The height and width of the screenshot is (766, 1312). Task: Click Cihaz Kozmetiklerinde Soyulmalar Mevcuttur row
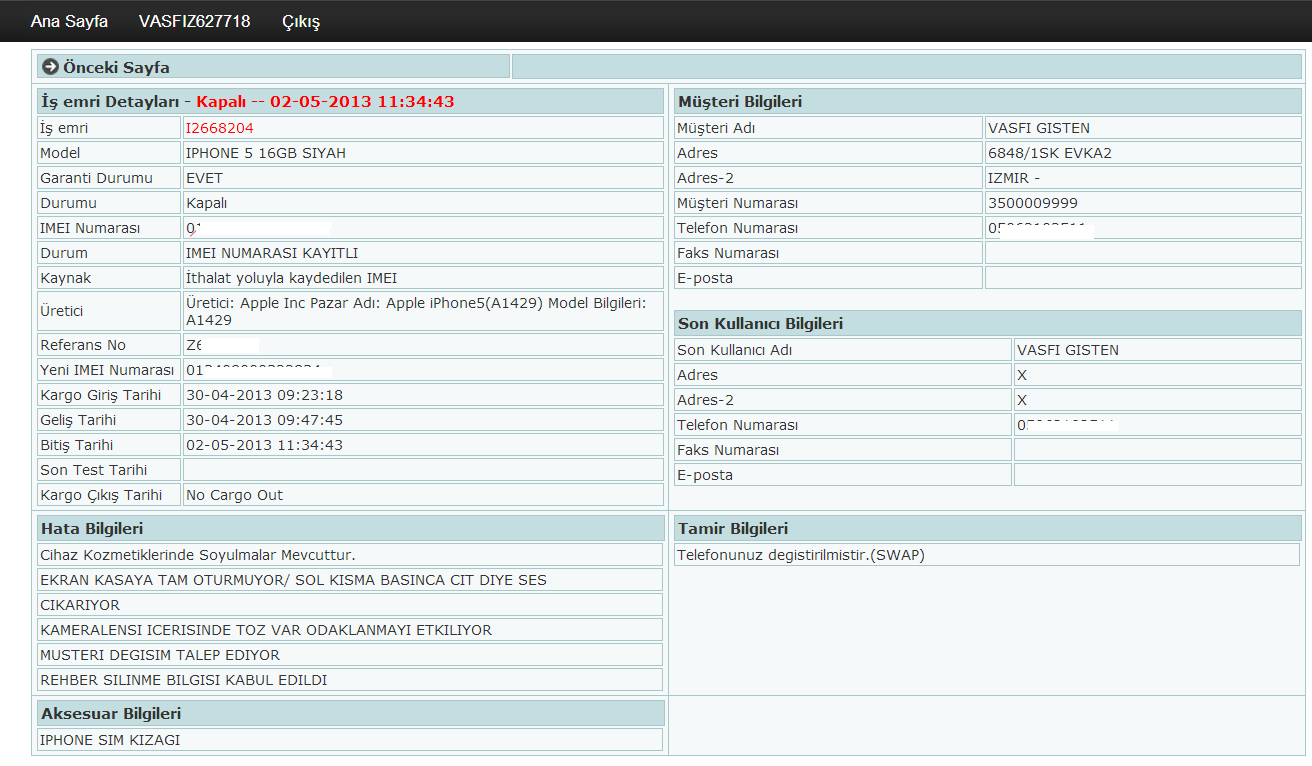tap(350, 555)
